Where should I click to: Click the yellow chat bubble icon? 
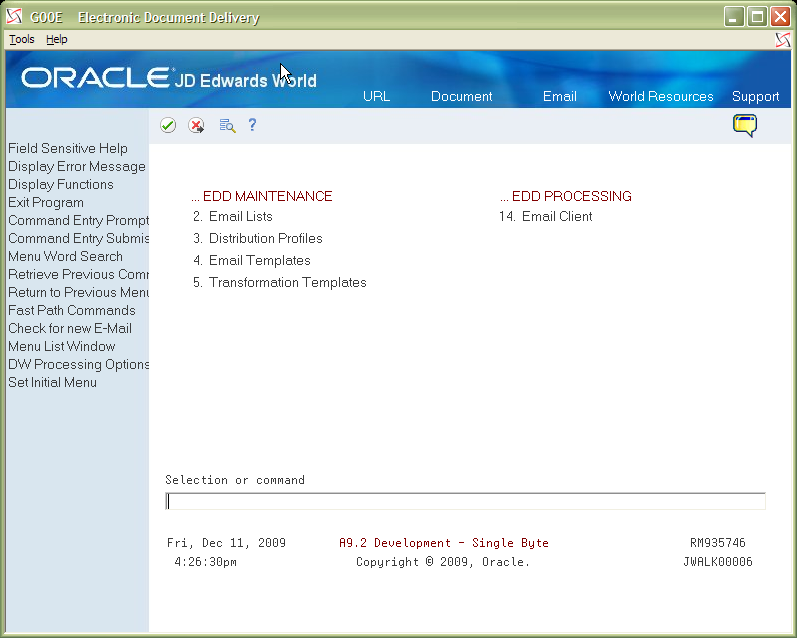745,126
